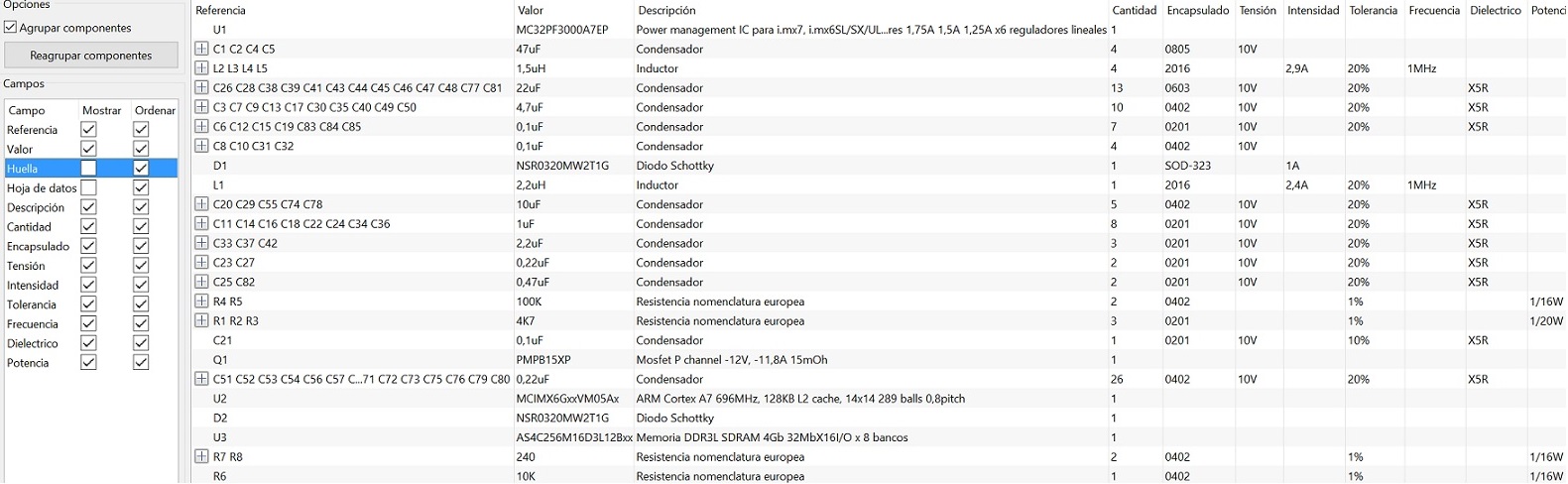Select the U2 MCIMX6GxxVM05Ax row
This screenshot has width=1568, height=484.
click(x=879, y=399)
